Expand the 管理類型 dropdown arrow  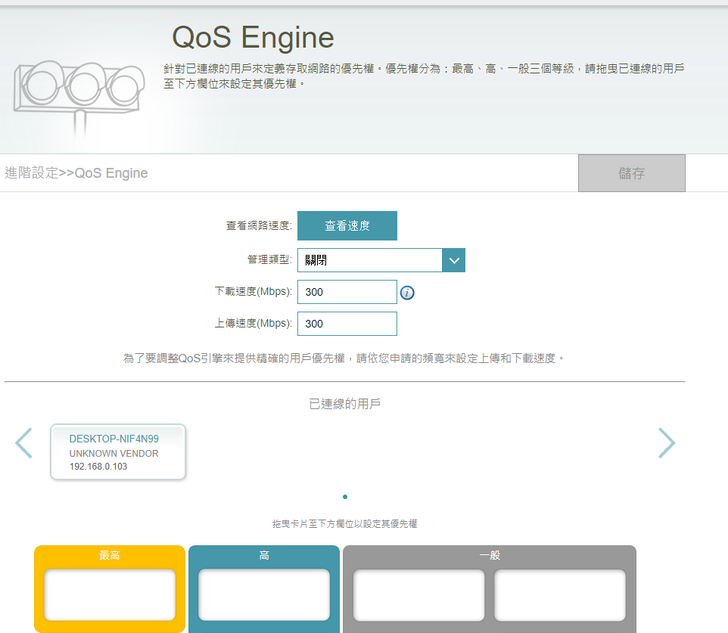[454, 260]
